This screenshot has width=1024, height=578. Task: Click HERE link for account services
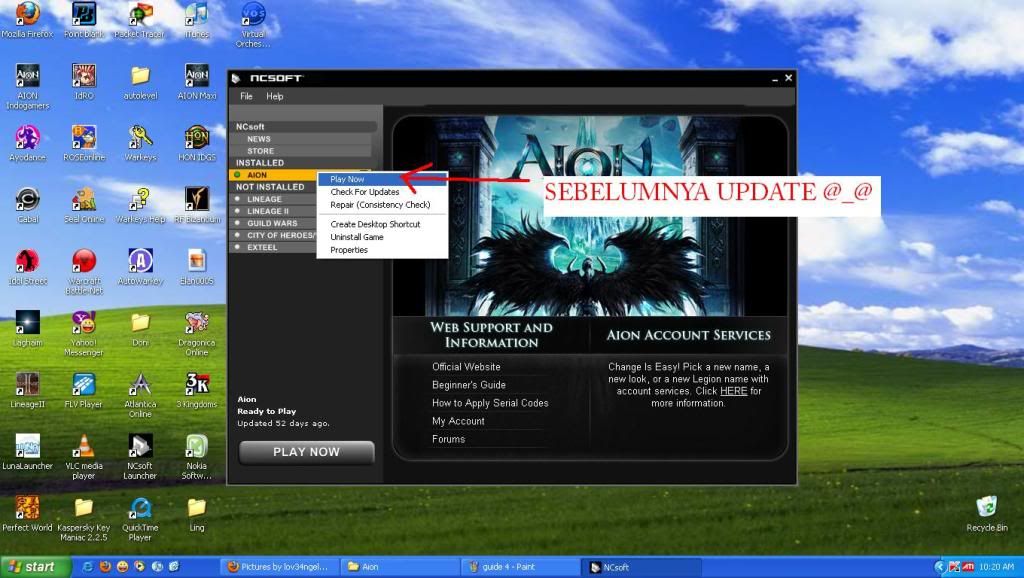733,391
